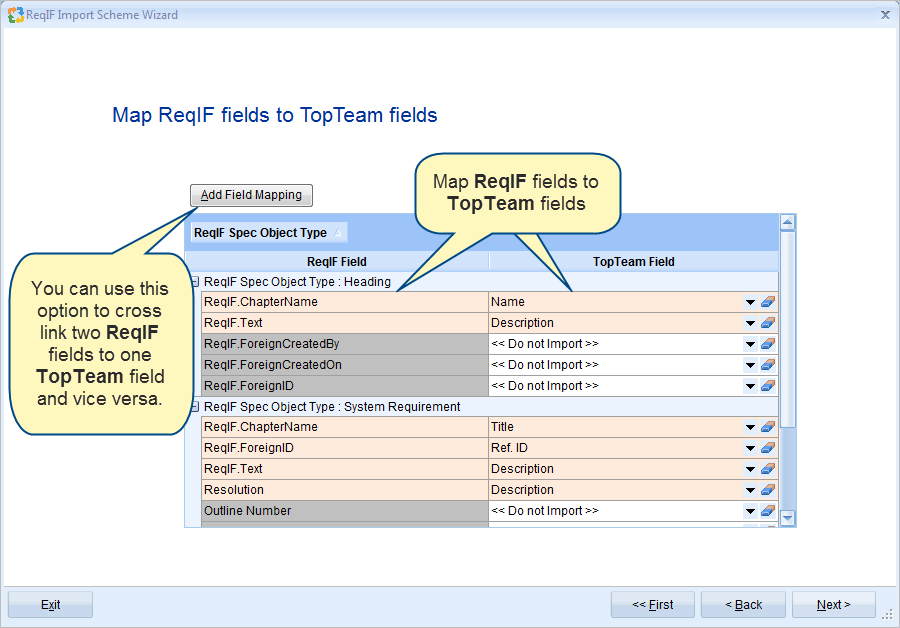This screenshot has height=628, width=900.
Task: Select ReqIF.Text cell under System Requirement
Action: [345, 469]
